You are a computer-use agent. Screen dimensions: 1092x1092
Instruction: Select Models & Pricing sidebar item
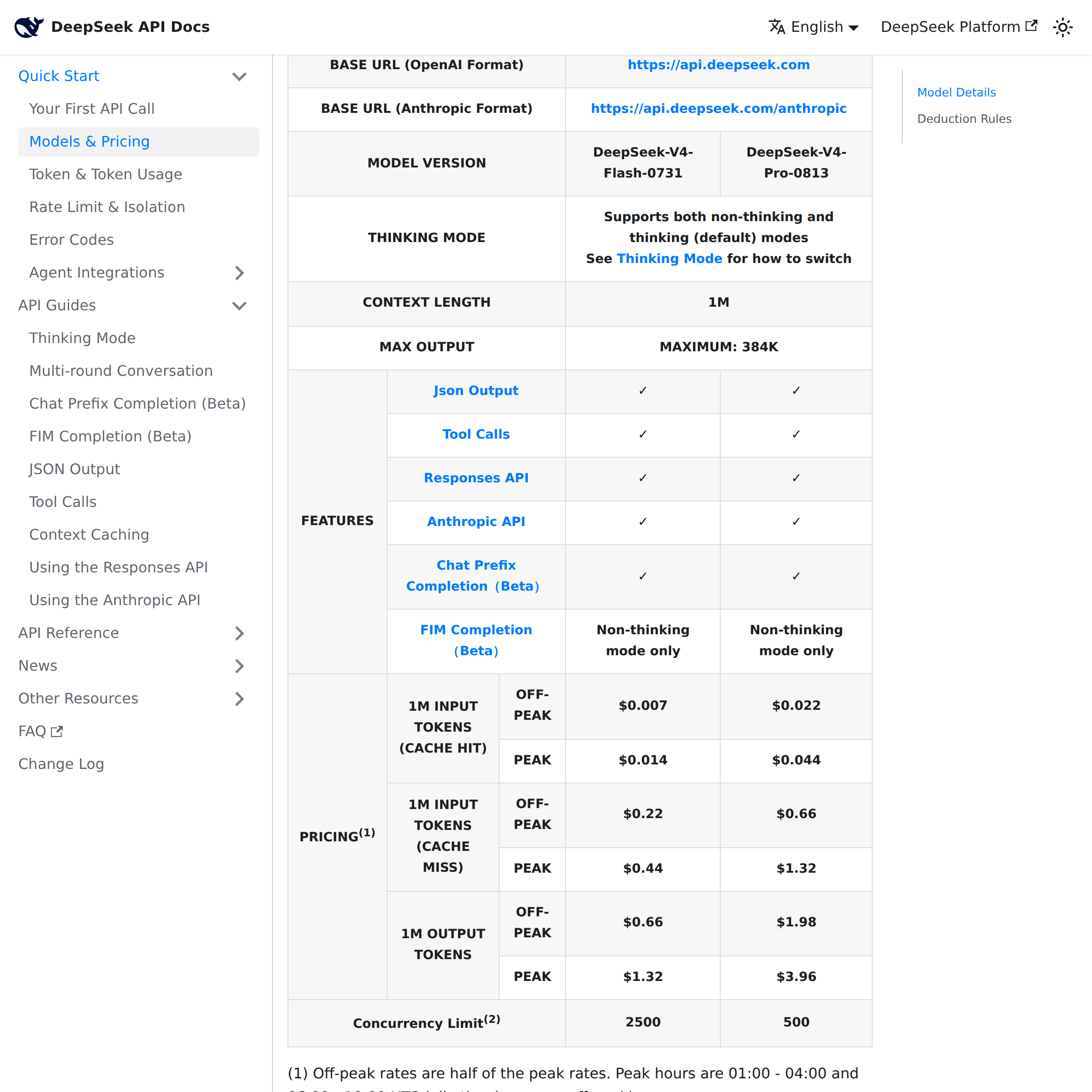(138, 142)
